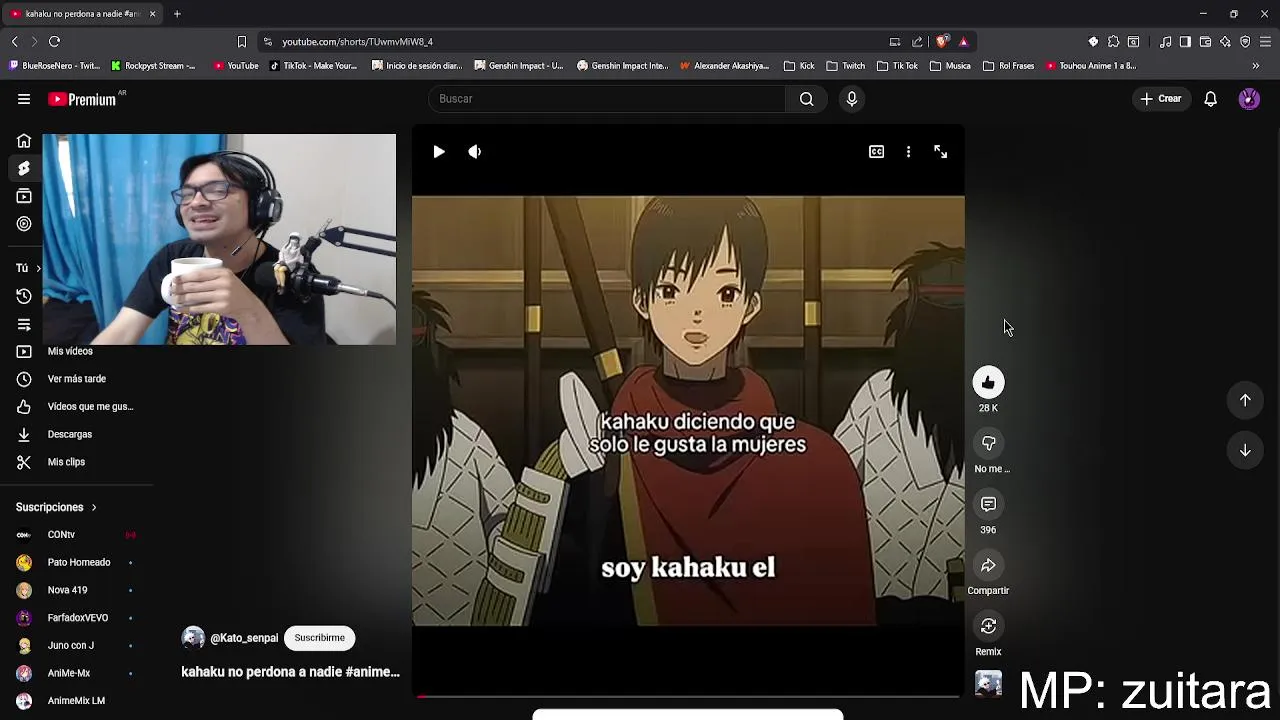
Task: Open the AnimeMix LM channel
Action: pos(76,701)
